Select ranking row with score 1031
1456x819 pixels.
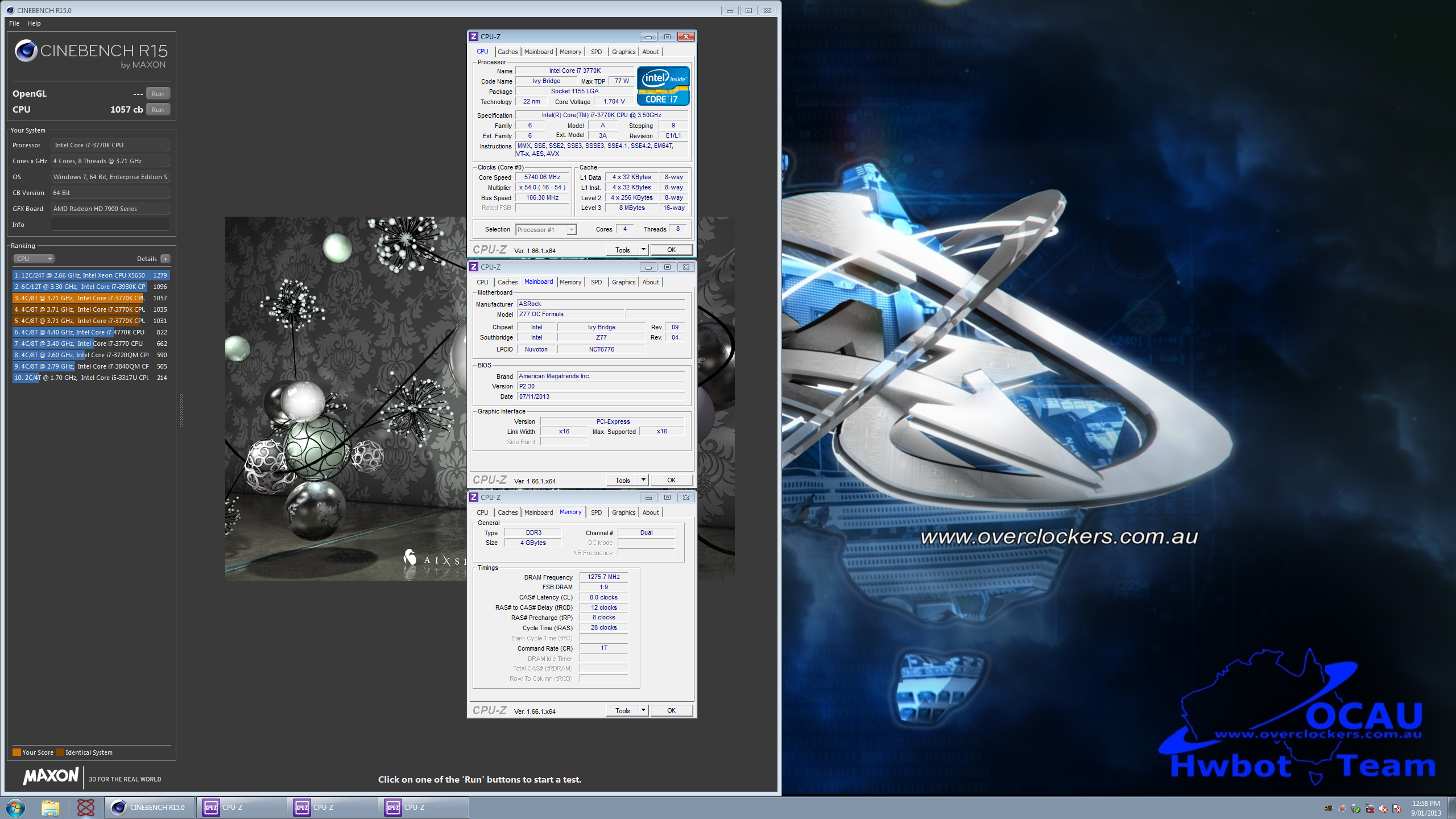[x=91, y=321]
